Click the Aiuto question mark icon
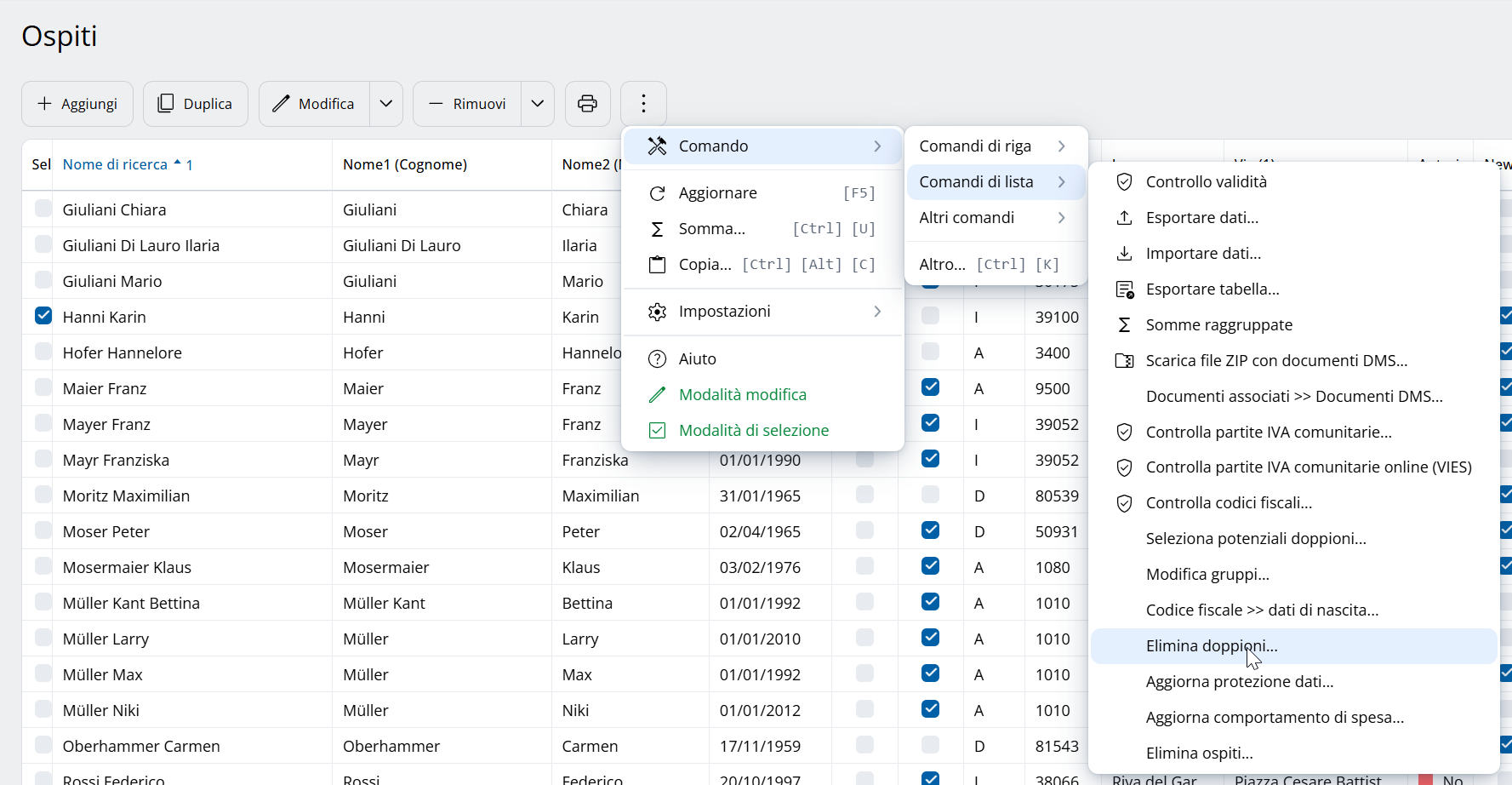The height and width of the screenshot is (785, 1512). click(x=657, y=359)
